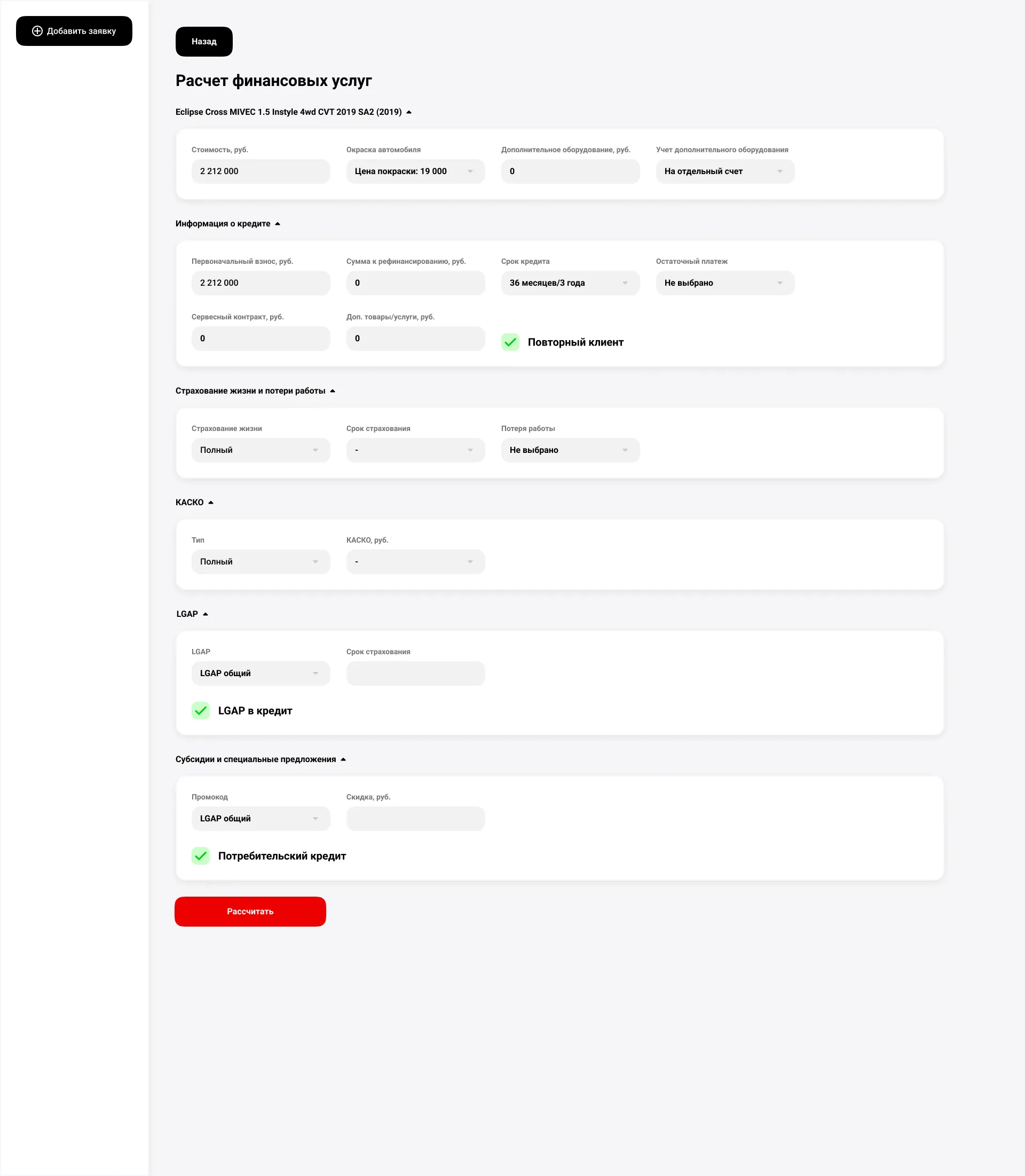Collapse the КАСКО section arrow
Viewport: 1025px width, 1176px height.
210,503
